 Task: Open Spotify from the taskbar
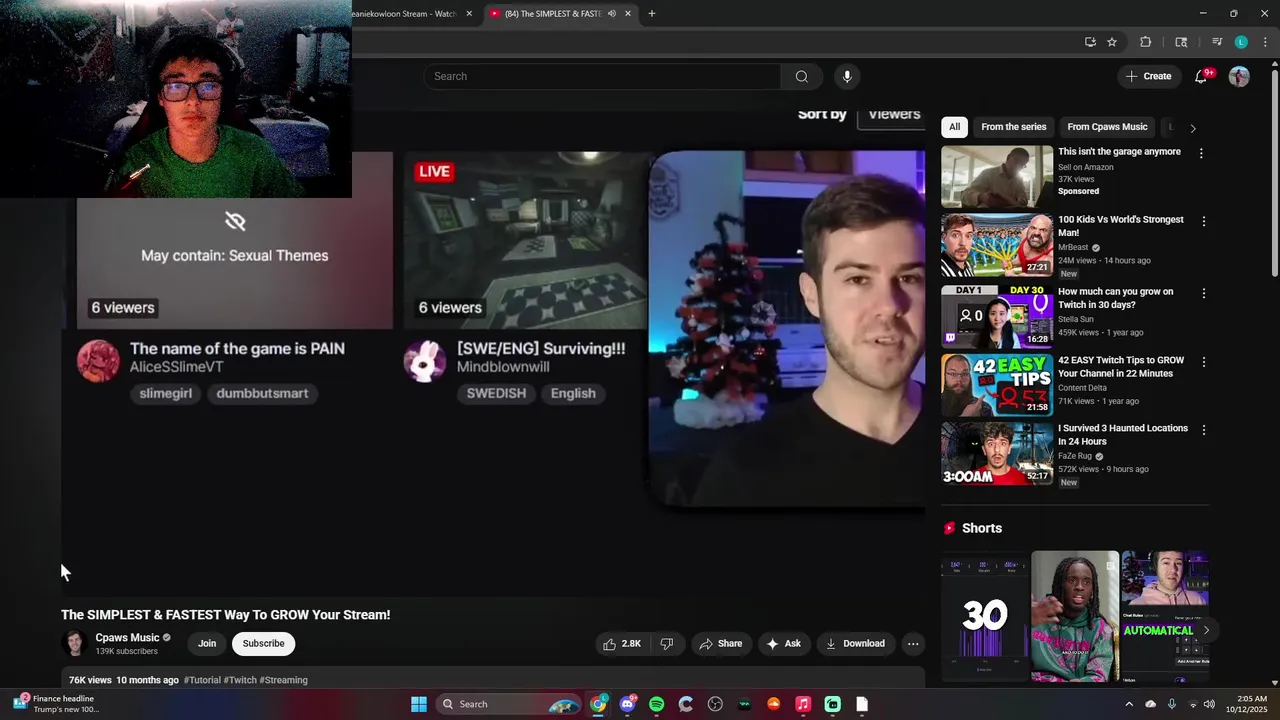656,704
